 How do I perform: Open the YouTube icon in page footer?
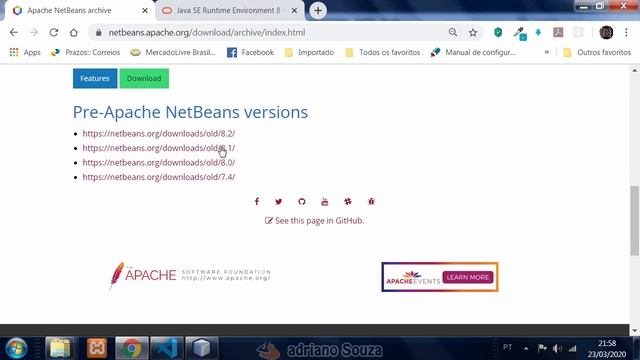tap(324, 201)
